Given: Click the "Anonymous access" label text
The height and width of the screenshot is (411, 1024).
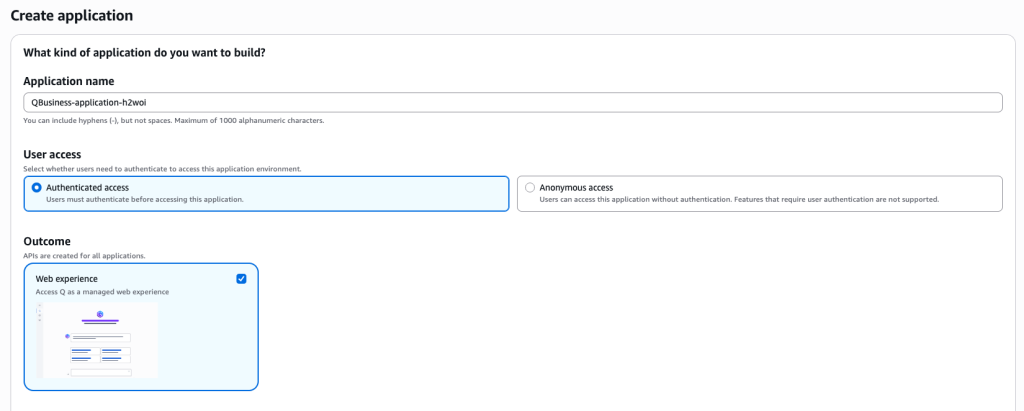Looking at the screenshot, I should coord(576,188).
